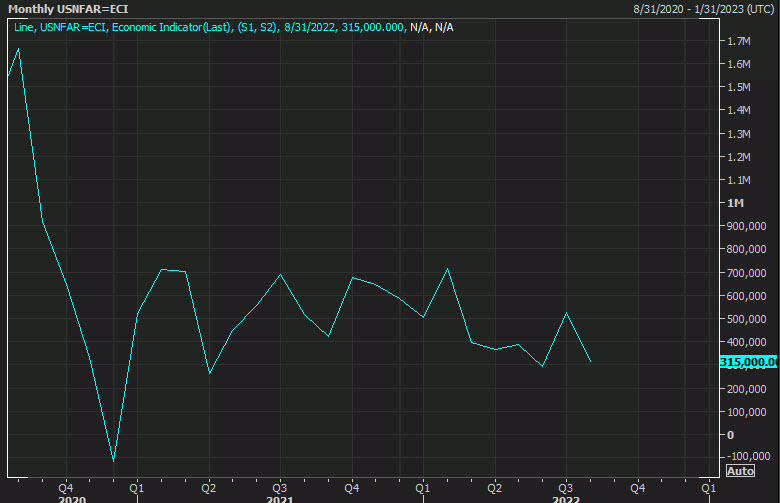This screenshot has height=503, width=780.
Task: Click the highlighted 315,000.00 price label
Action: [x=748, y=362]
